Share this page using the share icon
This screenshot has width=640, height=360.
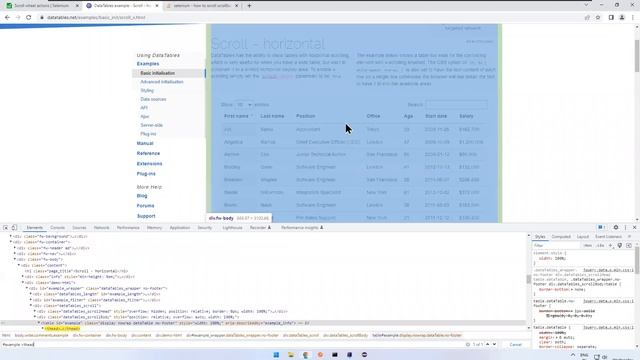pos(587,18)
